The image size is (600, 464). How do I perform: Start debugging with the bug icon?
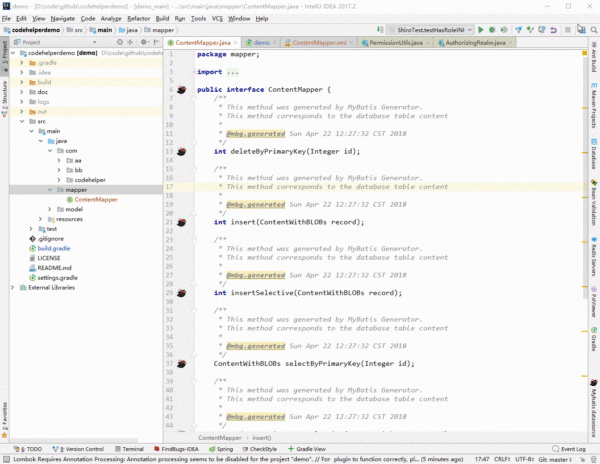[492, 30]
